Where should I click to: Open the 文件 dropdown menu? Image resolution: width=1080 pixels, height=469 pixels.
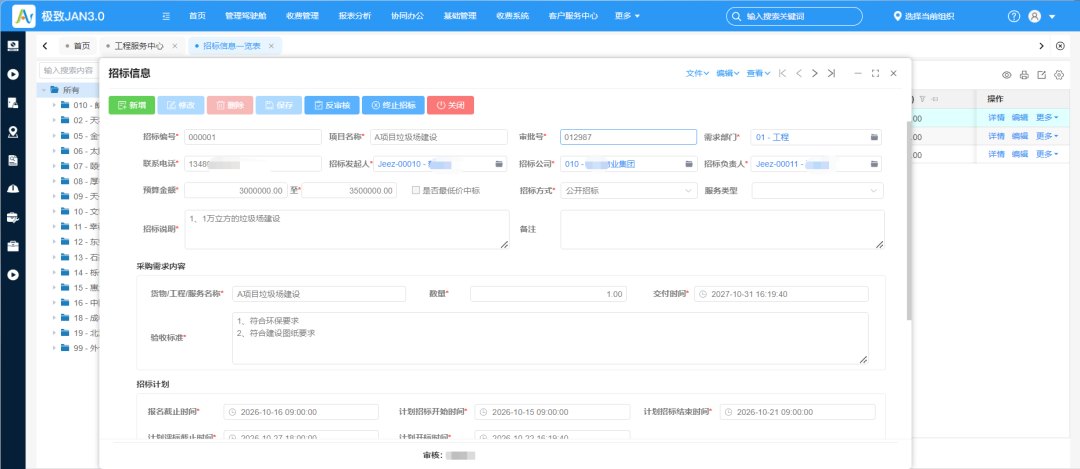tap(698, 73)
